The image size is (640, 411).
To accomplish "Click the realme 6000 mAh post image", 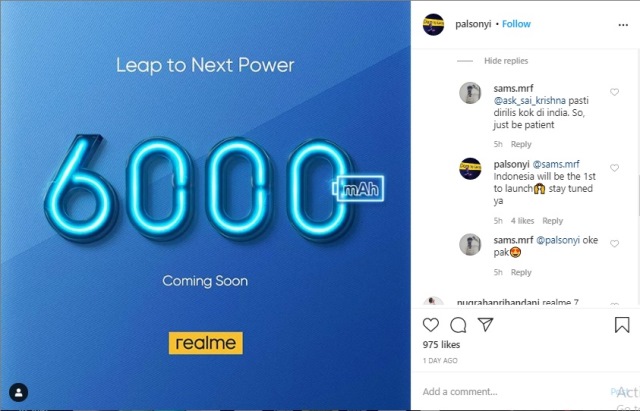I will tap(205, 205).
